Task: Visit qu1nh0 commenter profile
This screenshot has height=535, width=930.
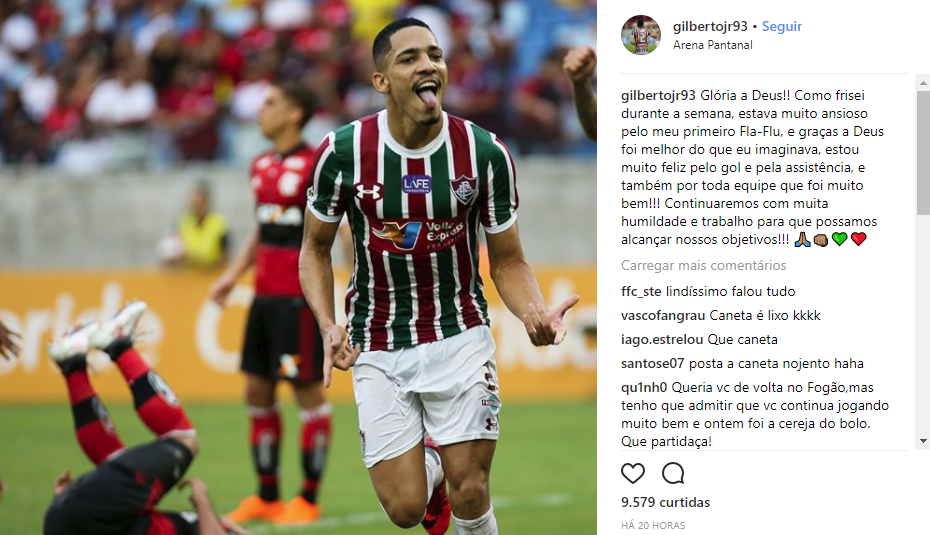Action: tap(644, 387)
